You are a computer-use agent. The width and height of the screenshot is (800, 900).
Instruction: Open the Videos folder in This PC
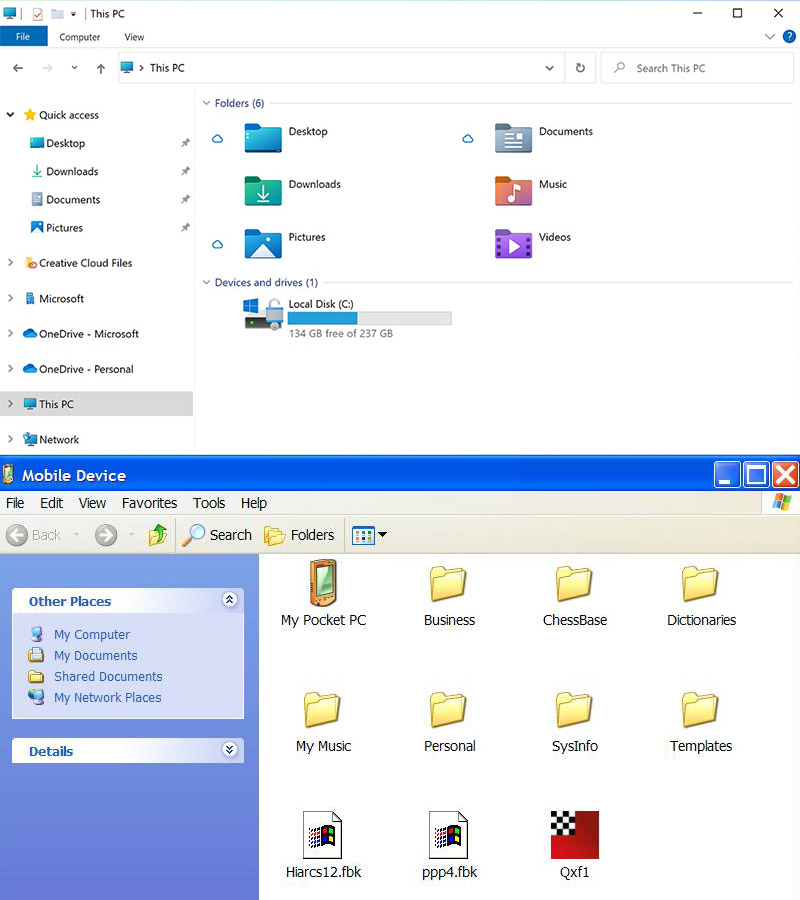(x=513, y=244)
